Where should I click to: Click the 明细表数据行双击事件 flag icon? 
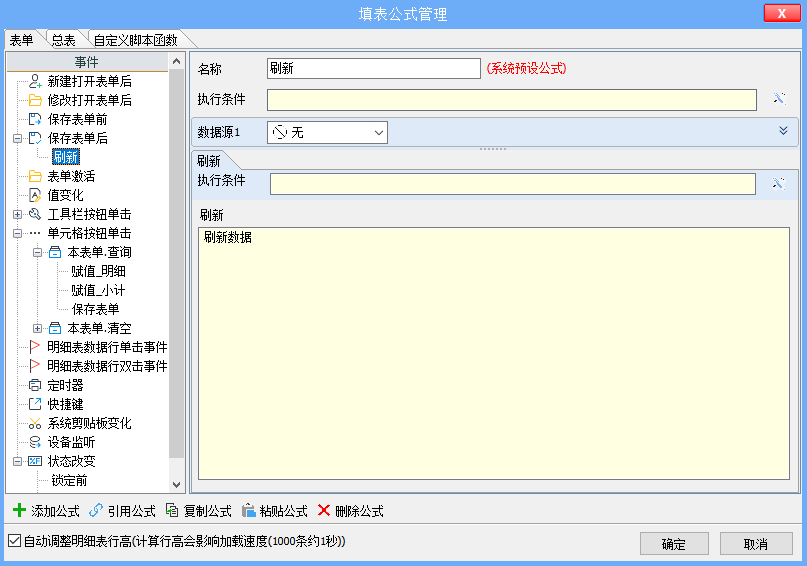point(35,366)
